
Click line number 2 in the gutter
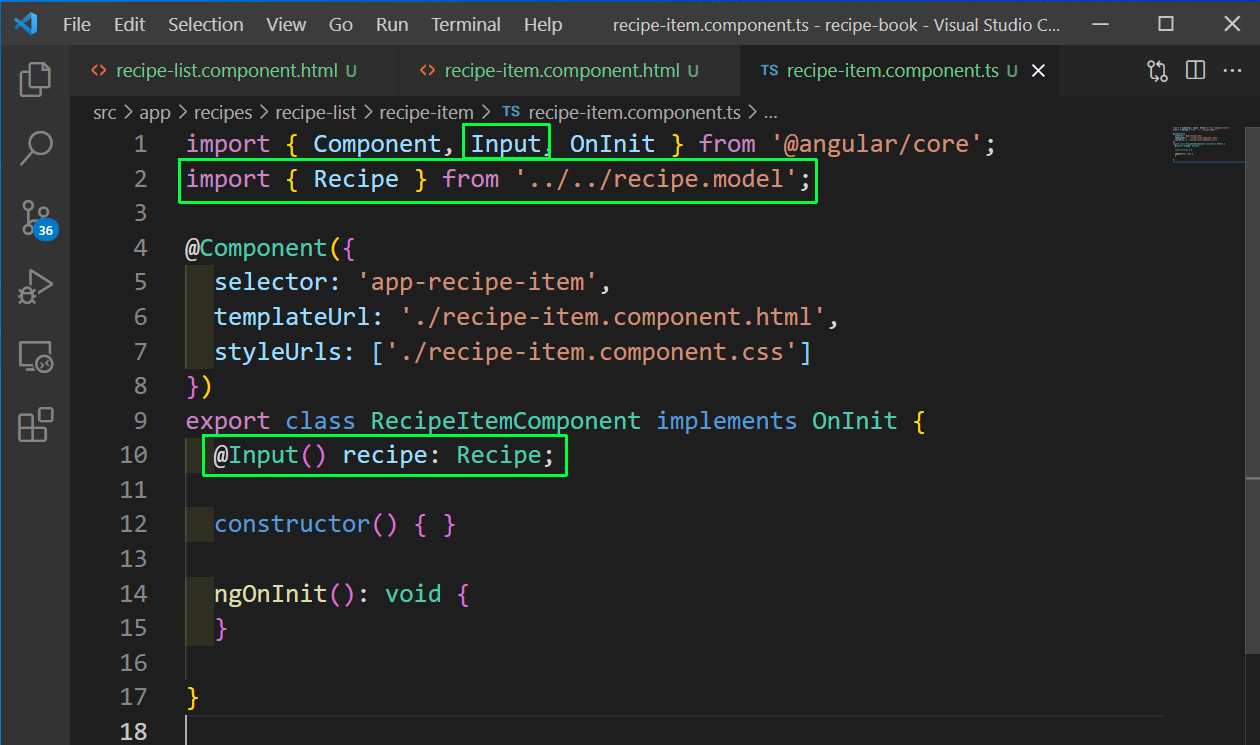pos(140,179)
